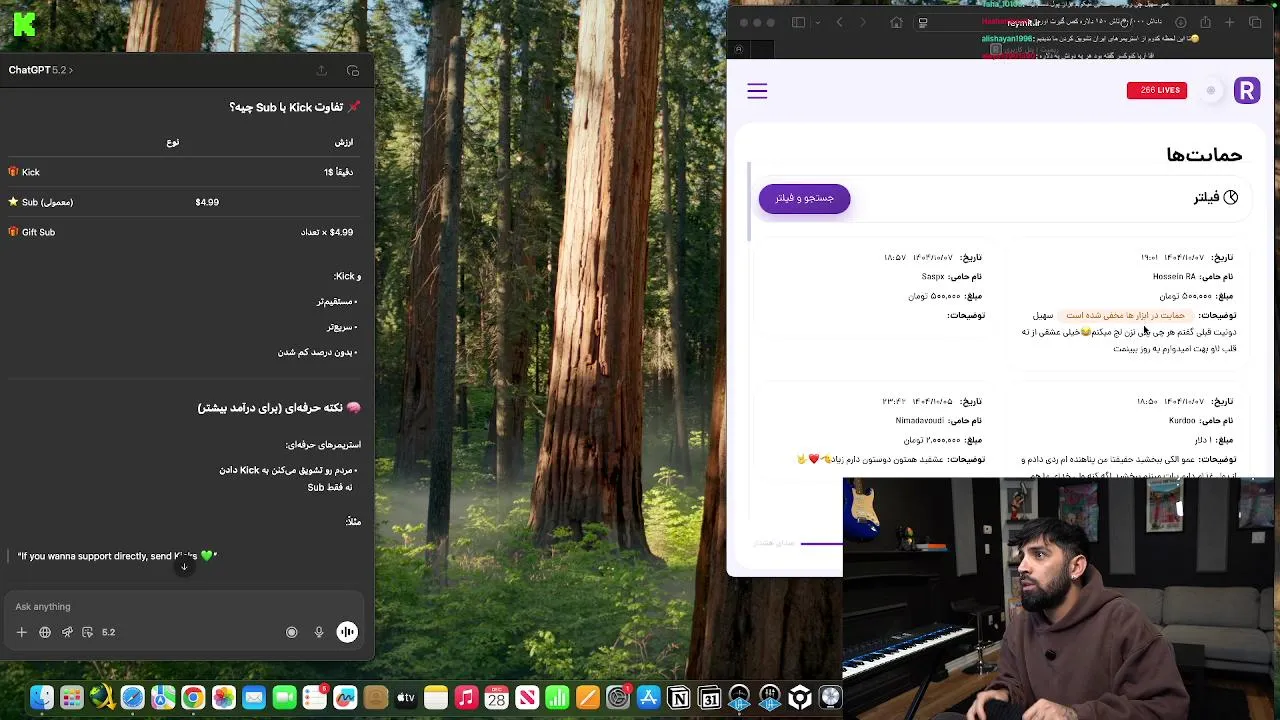The height and width of the screenshot is (720, 1280).
Task: Open Mail from the Dock
Action: point(254,697)
